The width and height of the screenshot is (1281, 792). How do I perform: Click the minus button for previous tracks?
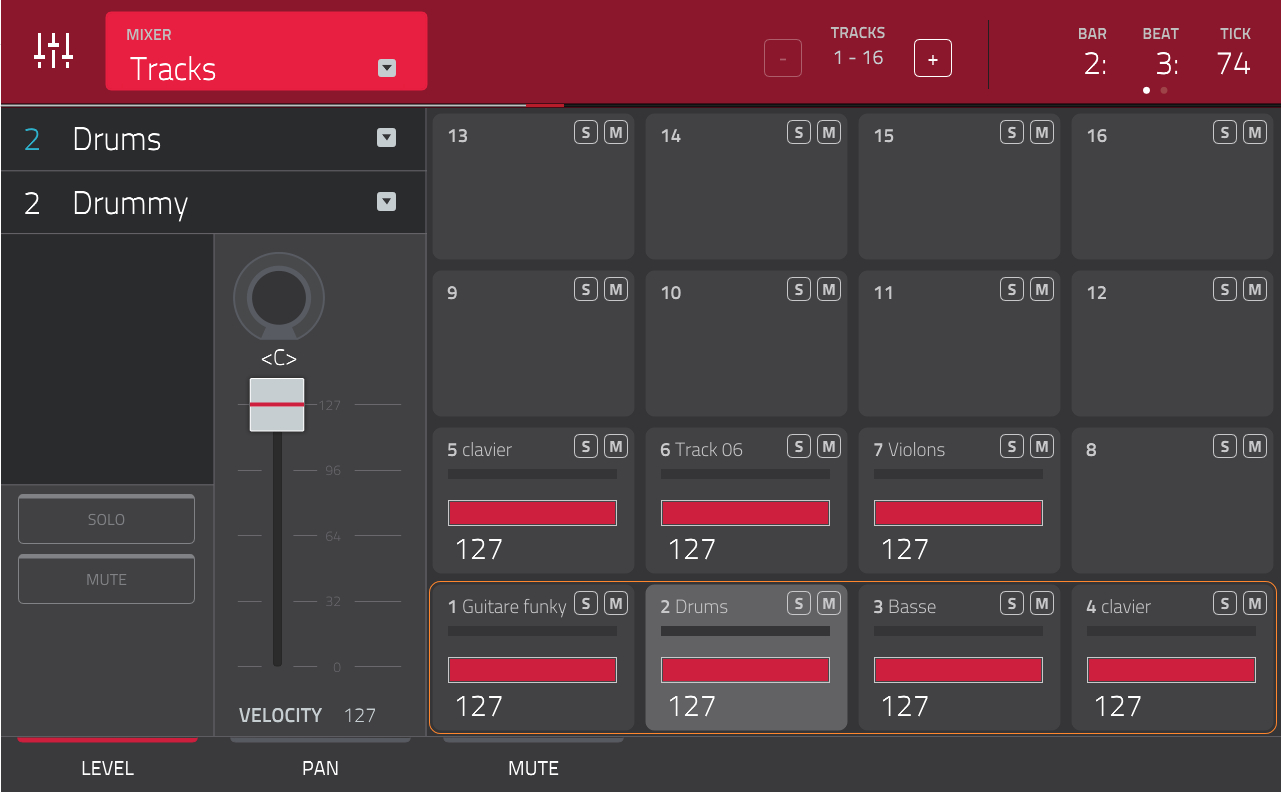783,58
